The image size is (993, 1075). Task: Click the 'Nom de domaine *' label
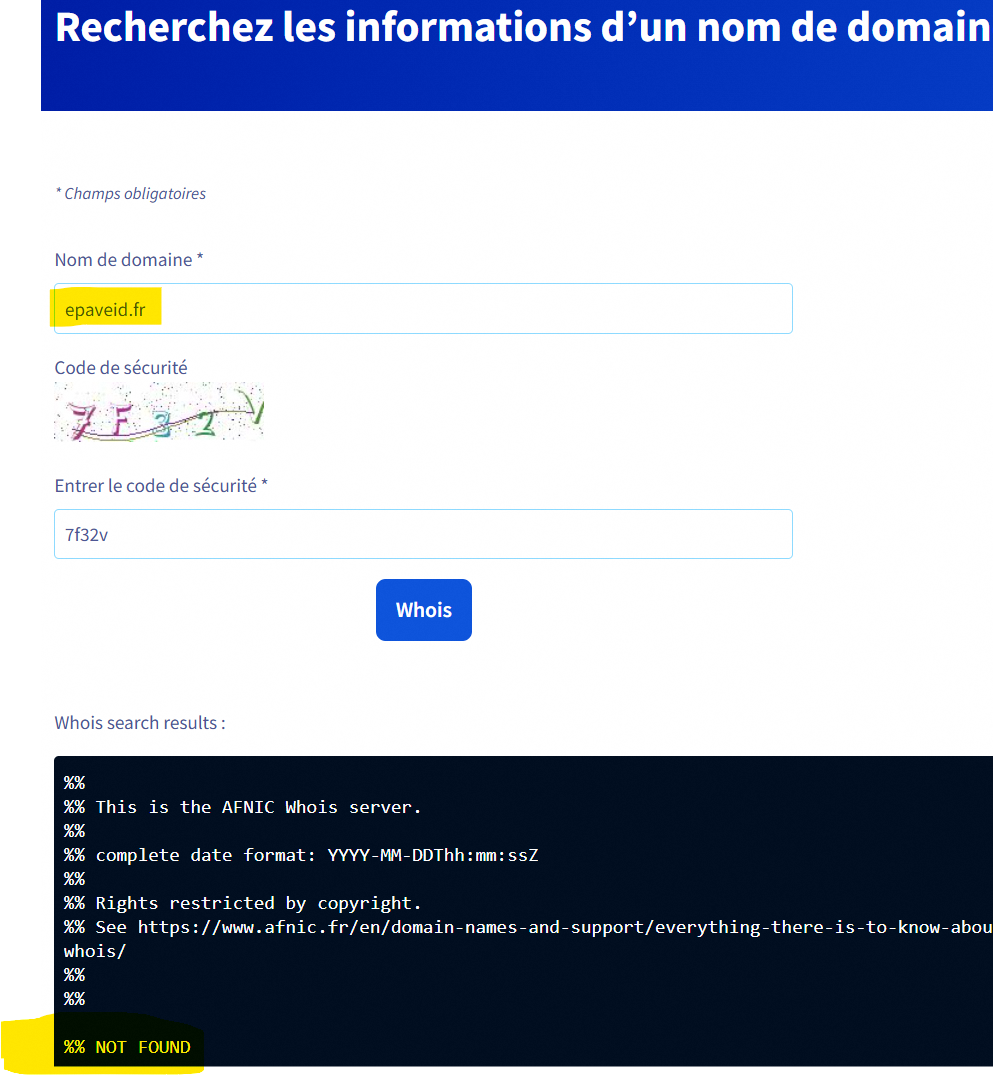coord(129,260)
